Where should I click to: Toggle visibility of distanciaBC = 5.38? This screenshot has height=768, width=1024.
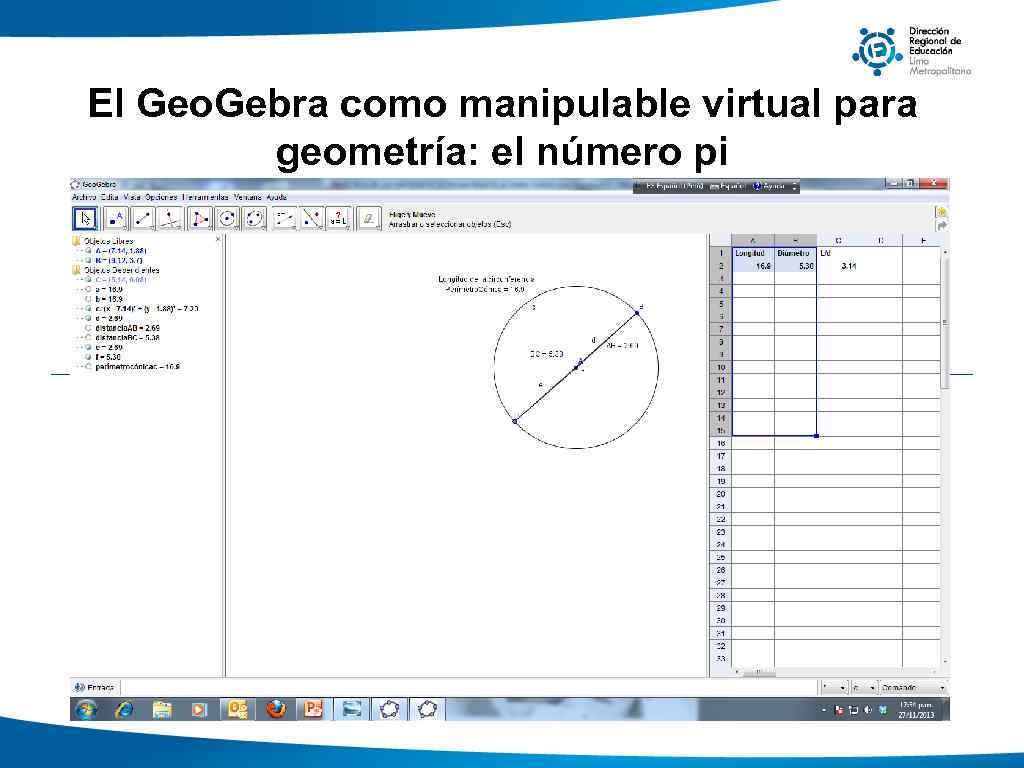click(x=88, y=338)
